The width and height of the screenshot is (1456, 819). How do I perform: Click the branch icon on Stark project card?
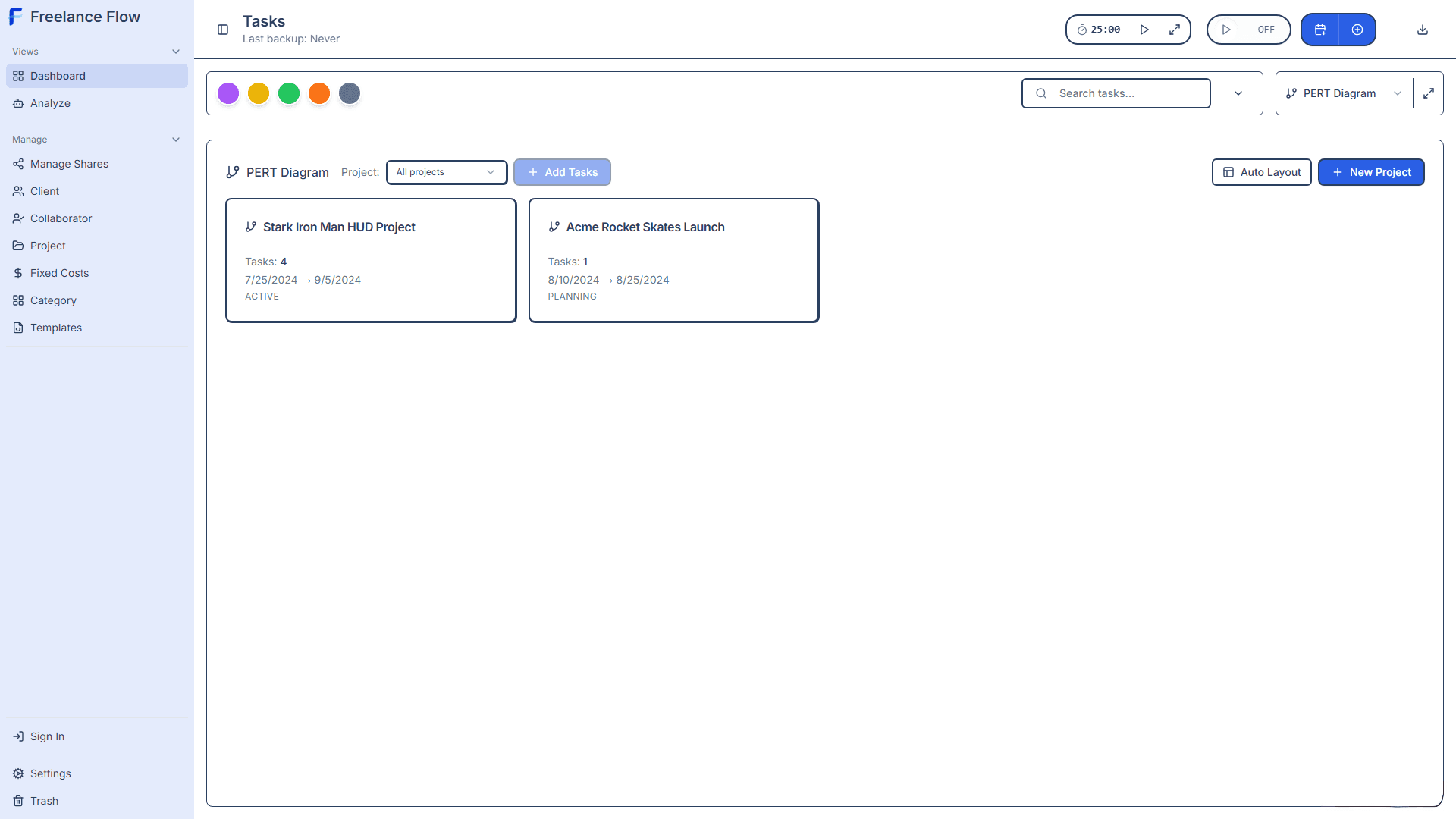coord(251,227)
